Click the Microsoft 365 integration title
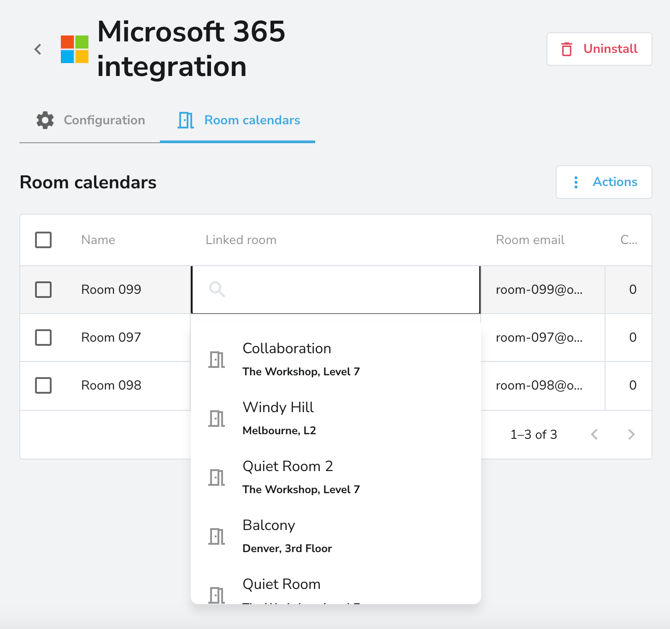 (191, 49)
